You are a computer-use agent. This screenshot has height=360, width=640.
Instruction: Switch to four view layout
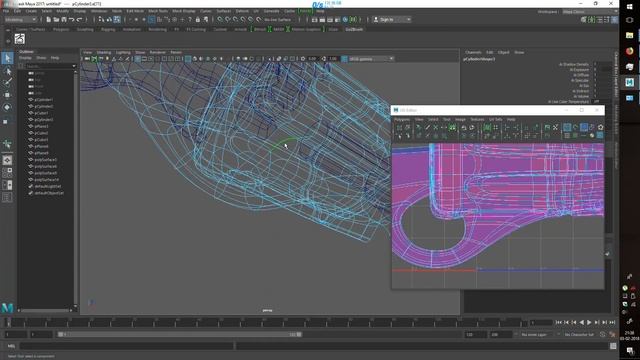7,173
